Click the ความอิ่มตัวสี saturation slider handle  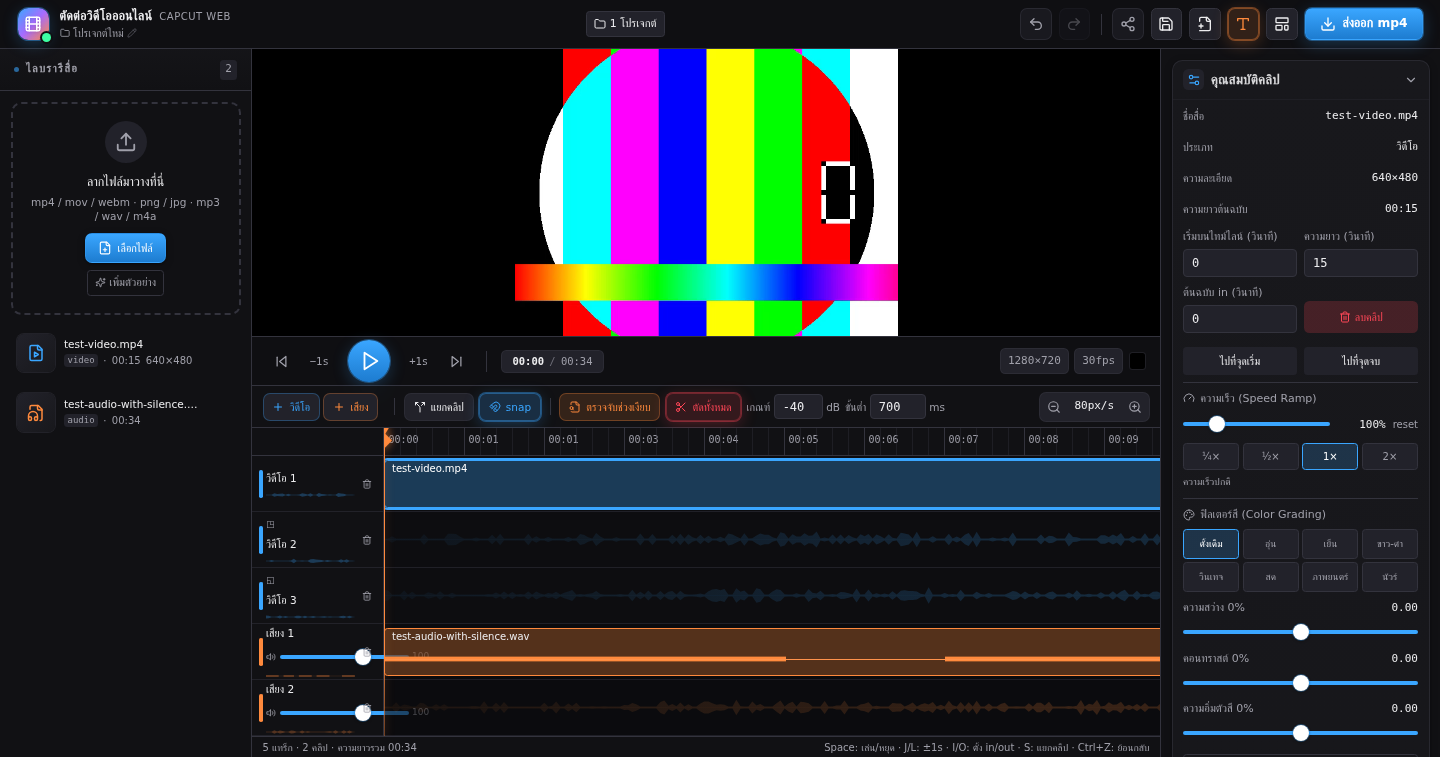click(1301, 733)
